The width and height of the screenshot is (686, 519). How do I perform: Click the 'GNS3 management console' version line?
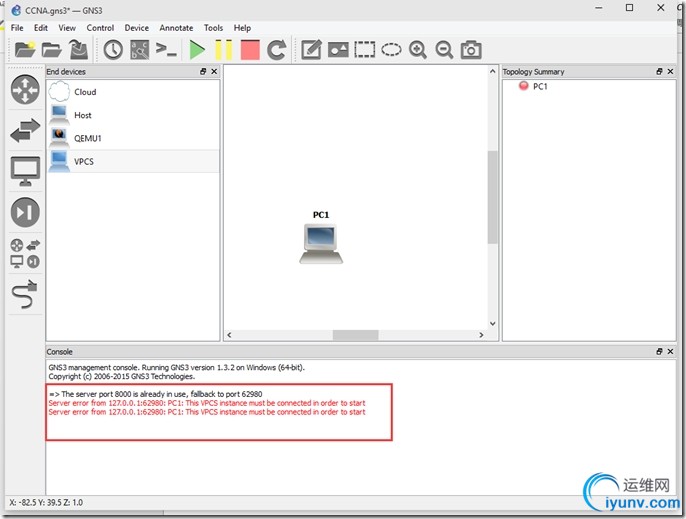point(176,367)
